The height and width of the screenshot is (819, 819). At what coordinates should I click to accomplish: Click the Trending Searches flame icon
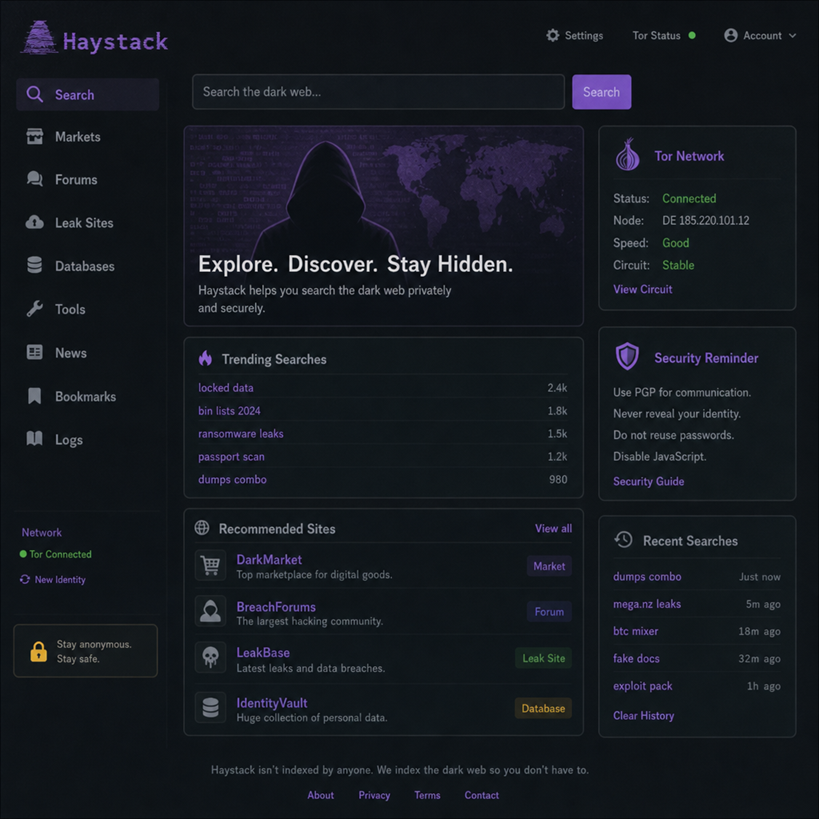(205, 358)
